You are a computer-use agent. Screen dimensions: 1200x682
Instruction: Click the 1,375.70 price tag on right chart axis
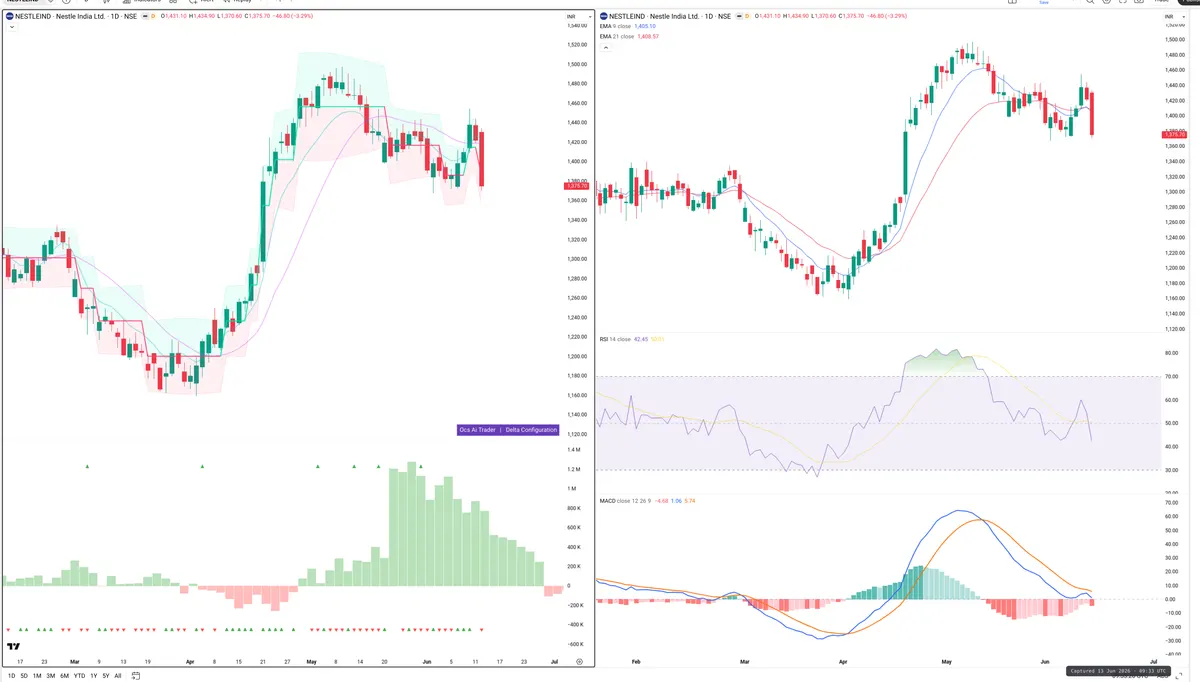click(1173, 134)
